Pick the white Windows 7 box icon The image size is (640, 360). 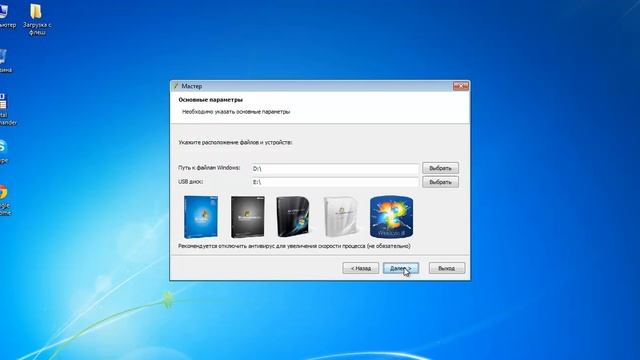(341, 217)
